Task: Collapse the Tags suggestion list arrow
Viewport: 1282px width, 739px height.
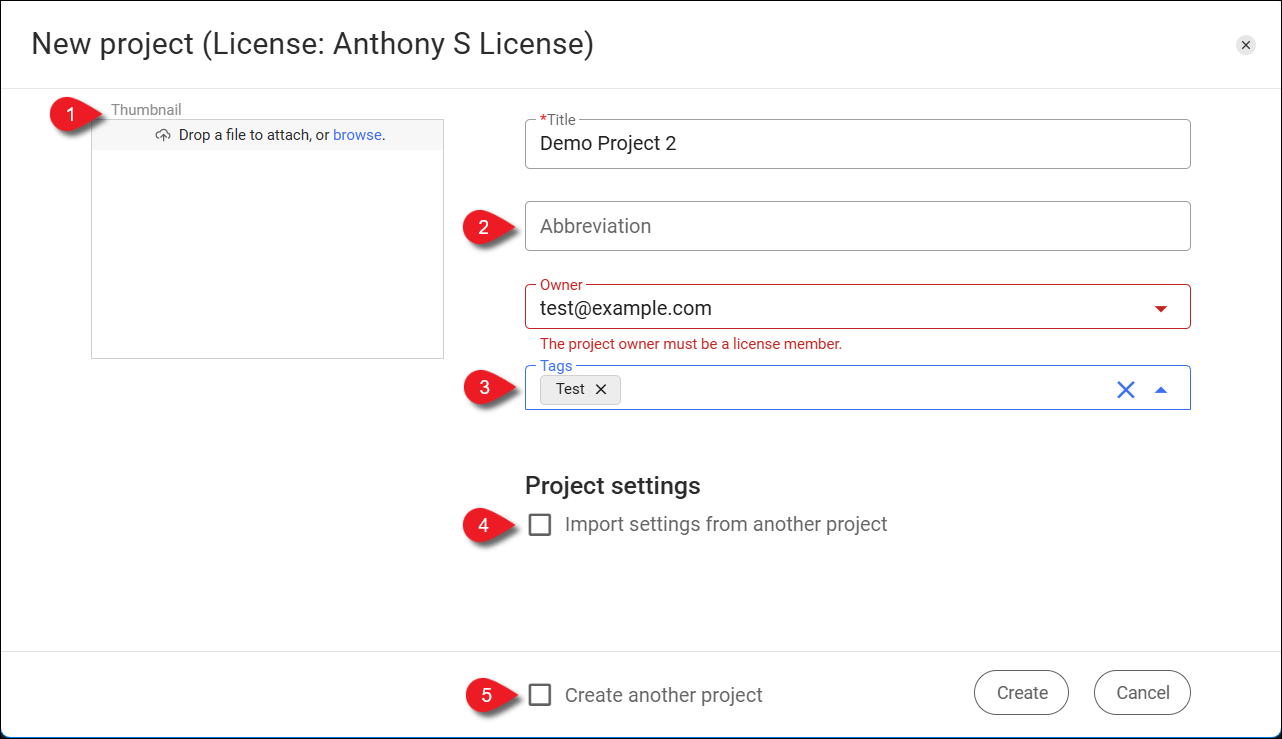Action: coord(1161,389)
